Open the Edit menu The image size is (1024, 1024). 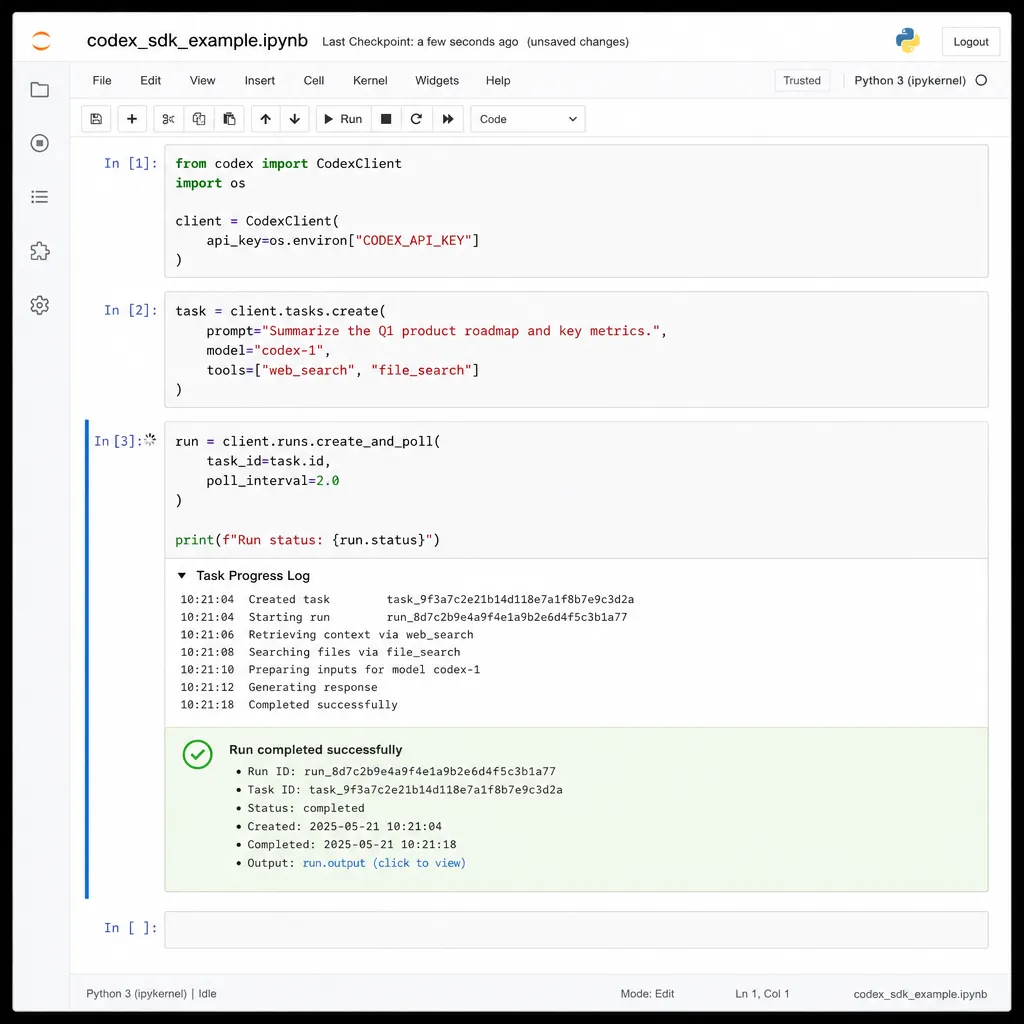coord(150,80)
